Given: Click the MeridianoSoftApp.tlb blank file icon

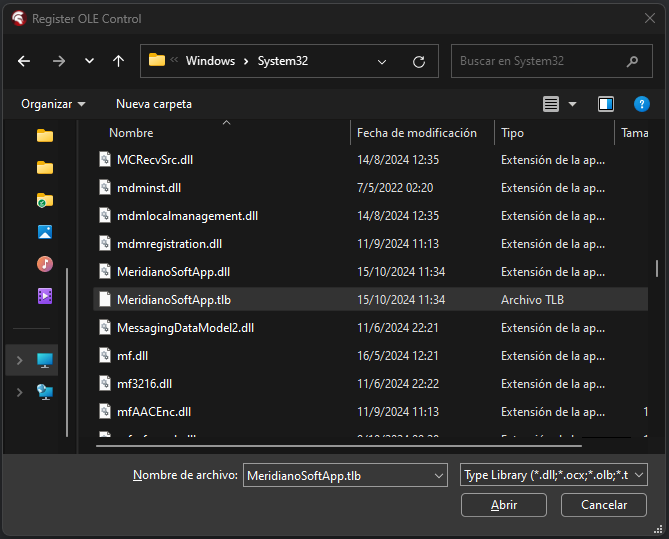Looking at the screenshot, I should [105, 299].
